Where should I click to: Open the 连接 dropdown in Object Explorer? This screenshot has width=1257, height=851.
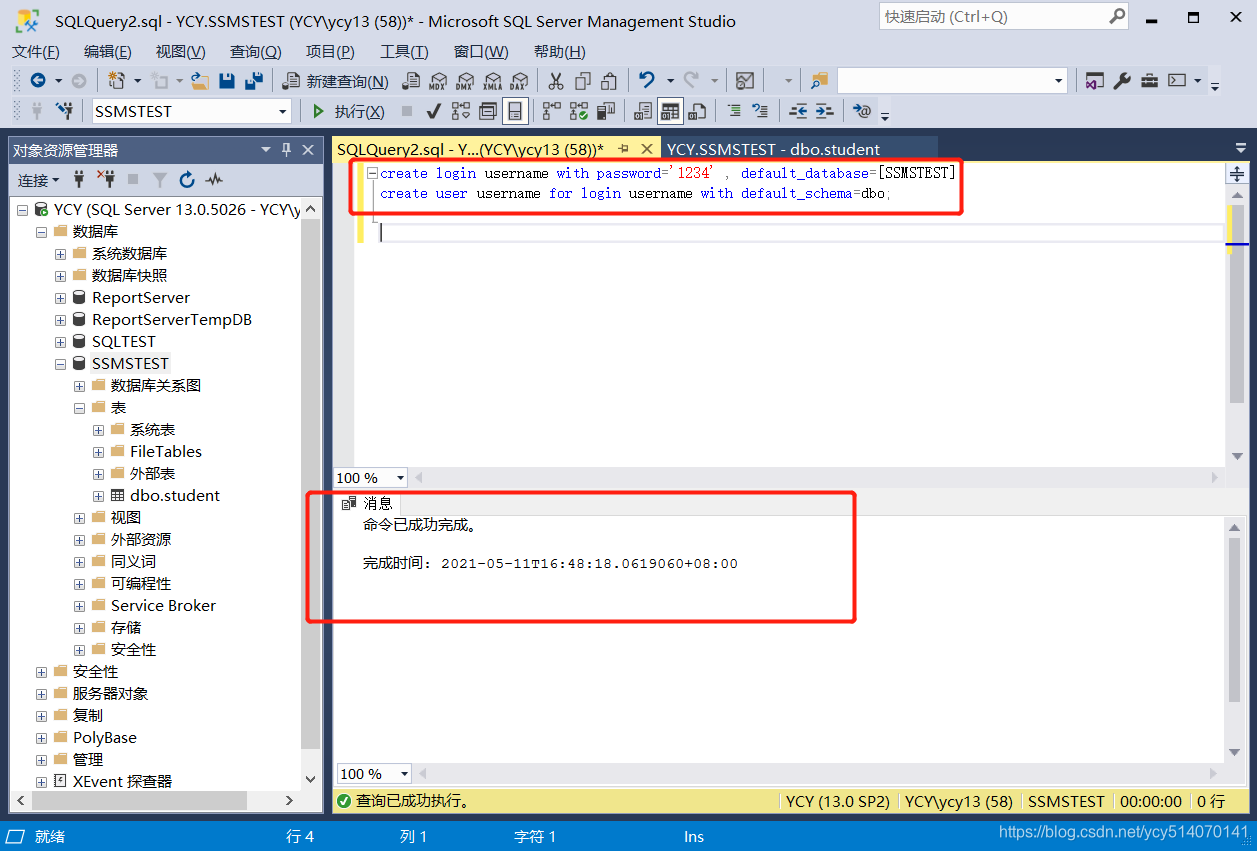click(38, 180)
